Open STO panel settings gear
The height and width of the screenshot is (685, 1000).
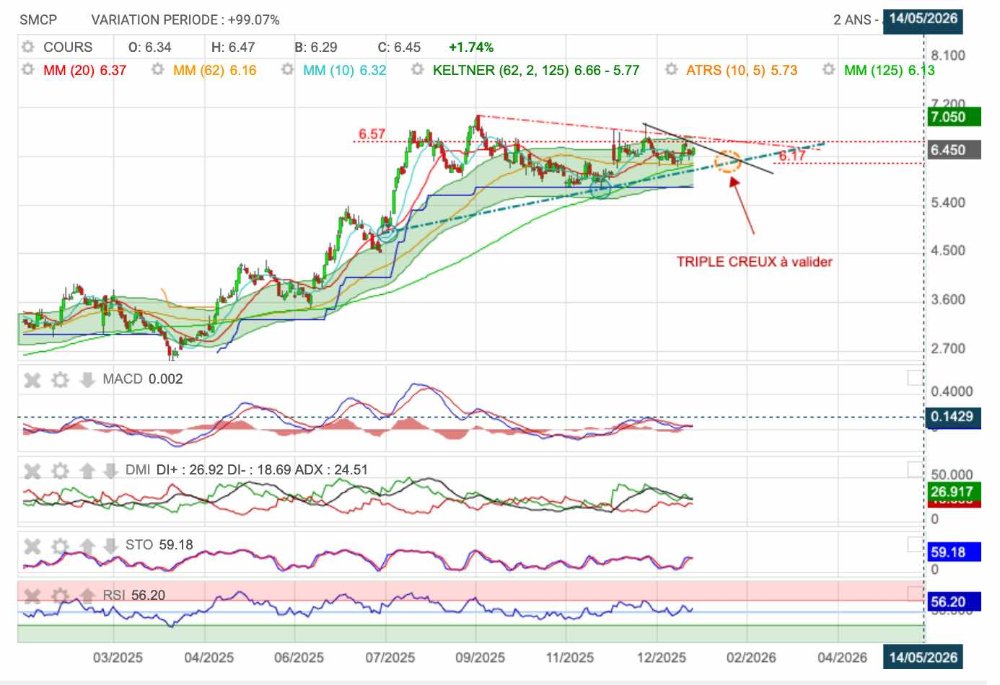[x=60, y=546]
